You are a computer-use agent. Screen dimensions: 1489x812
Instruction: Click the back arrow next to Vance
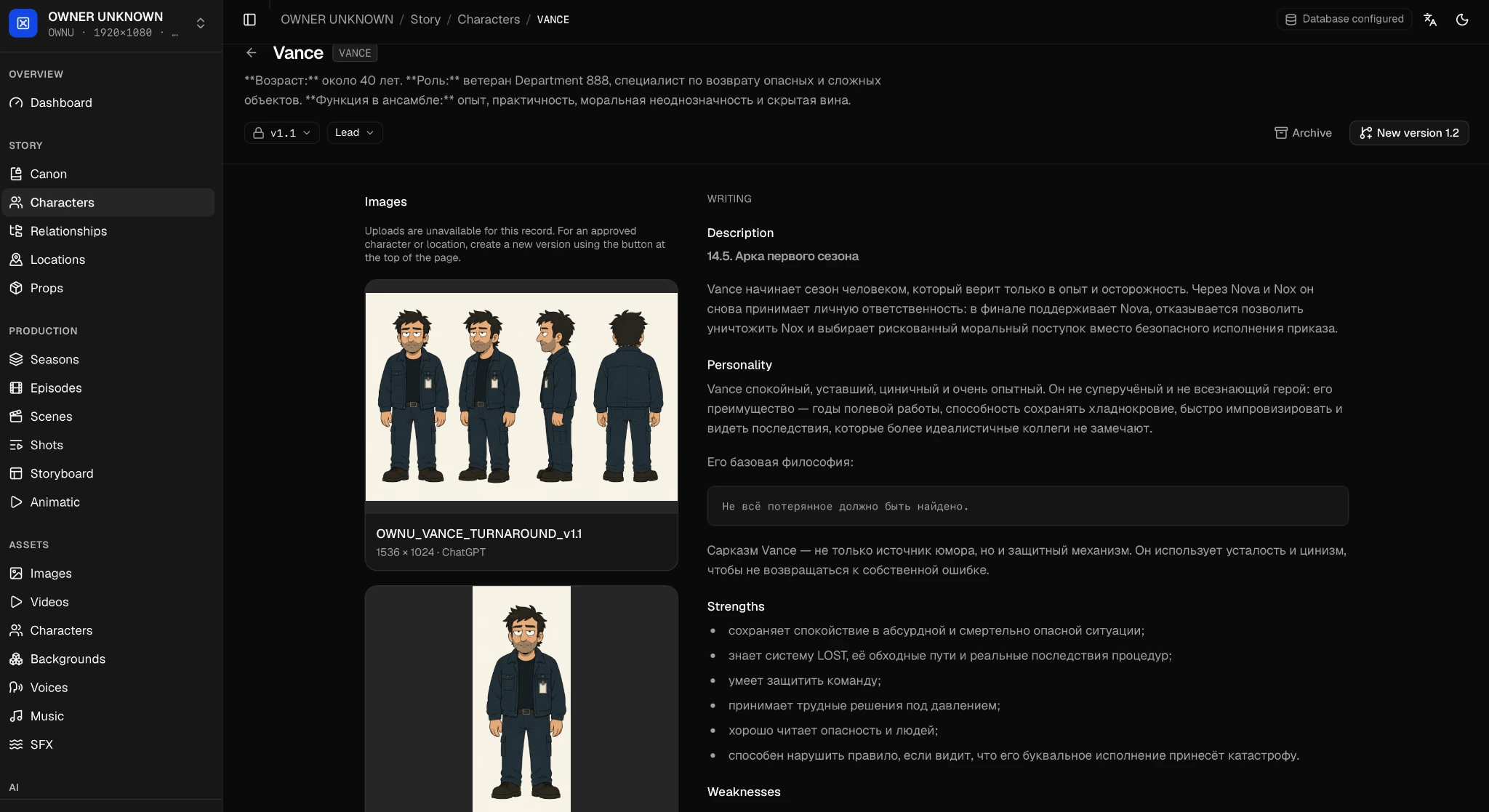pyautogui.click(x=252, y=52)
